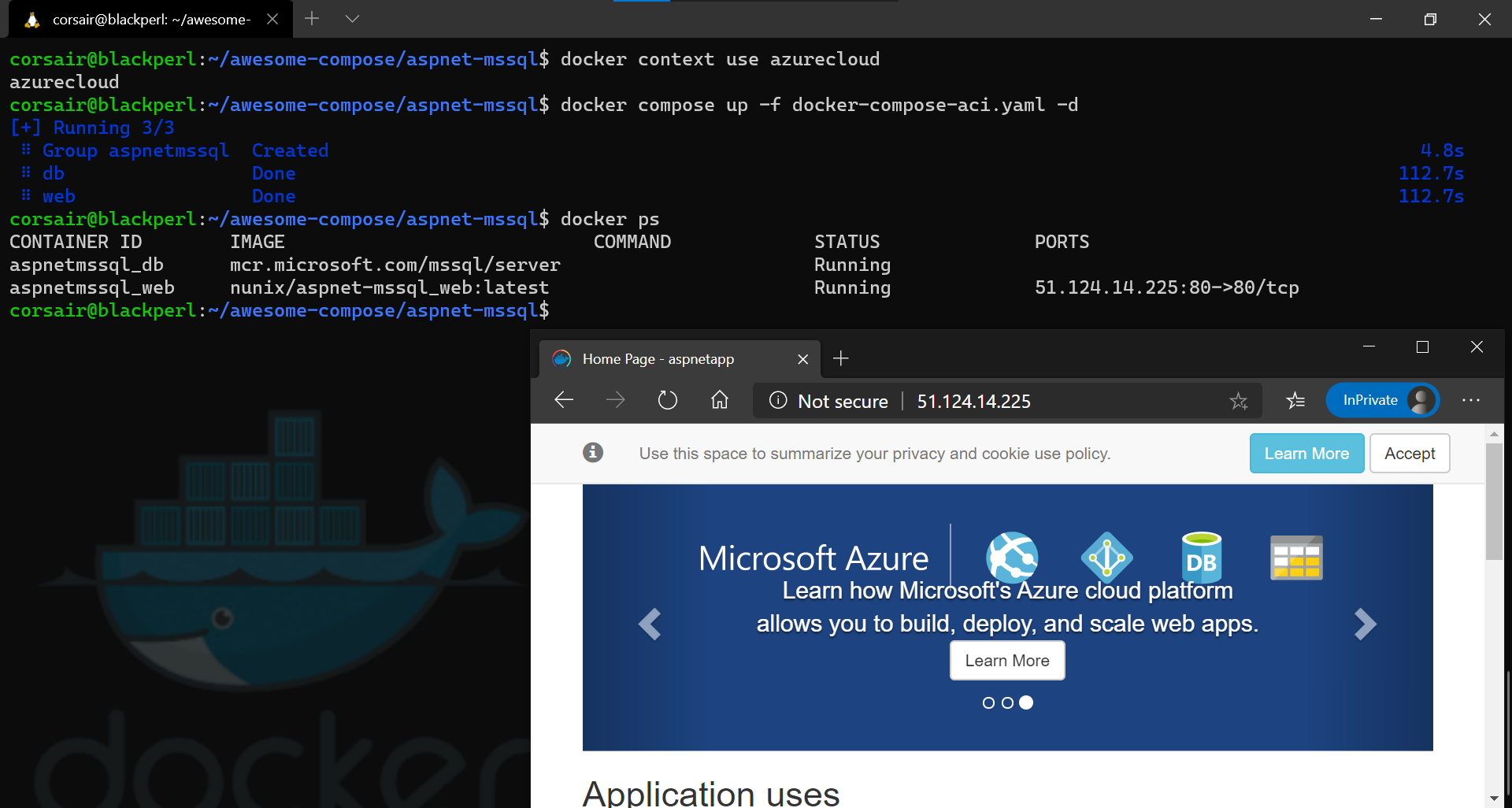Show previous carousel slide
This screenshot has width=1512, height=808.
(x=650, y=625)
